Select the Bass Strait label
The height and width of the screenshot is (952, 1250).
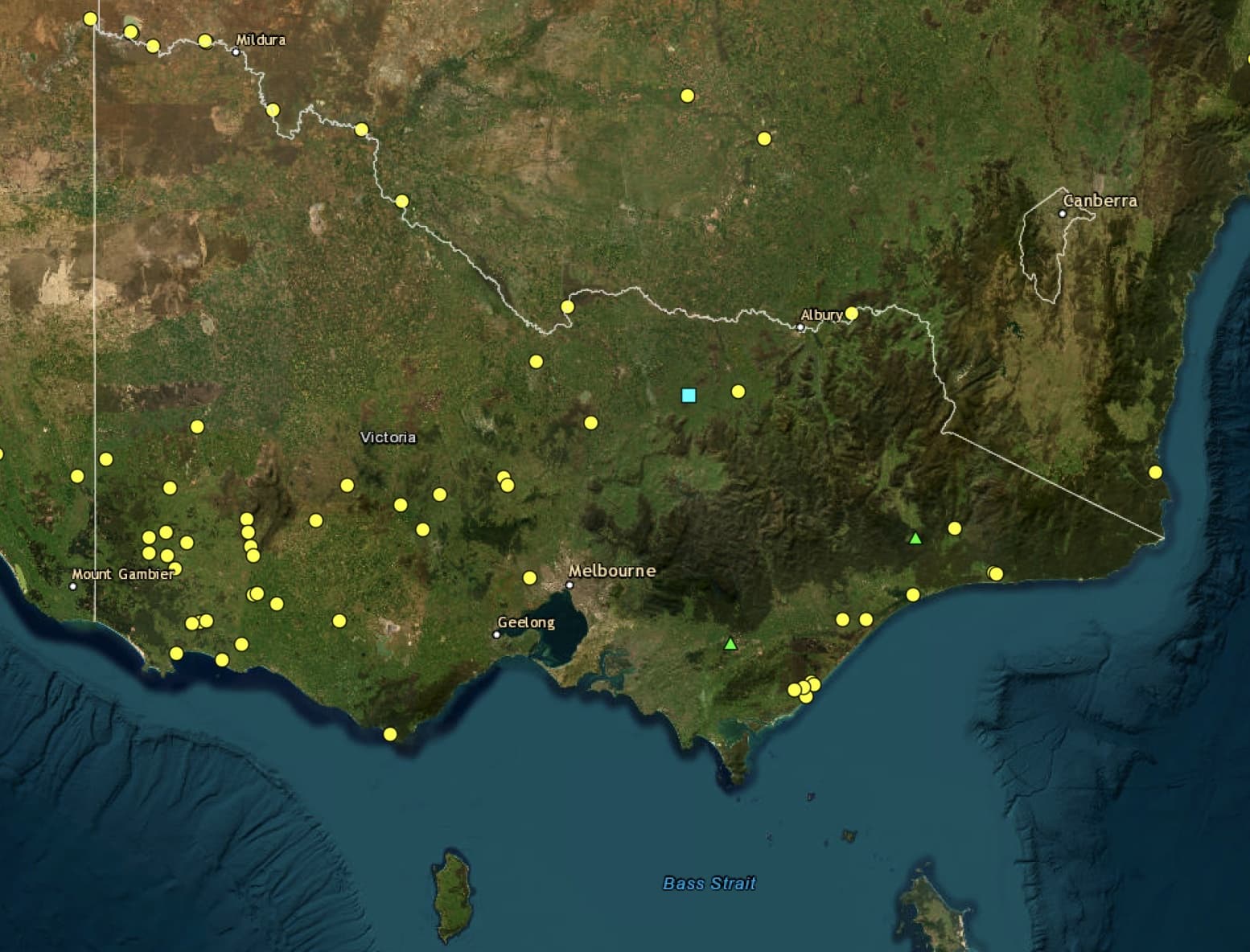[x=711, y=881]
